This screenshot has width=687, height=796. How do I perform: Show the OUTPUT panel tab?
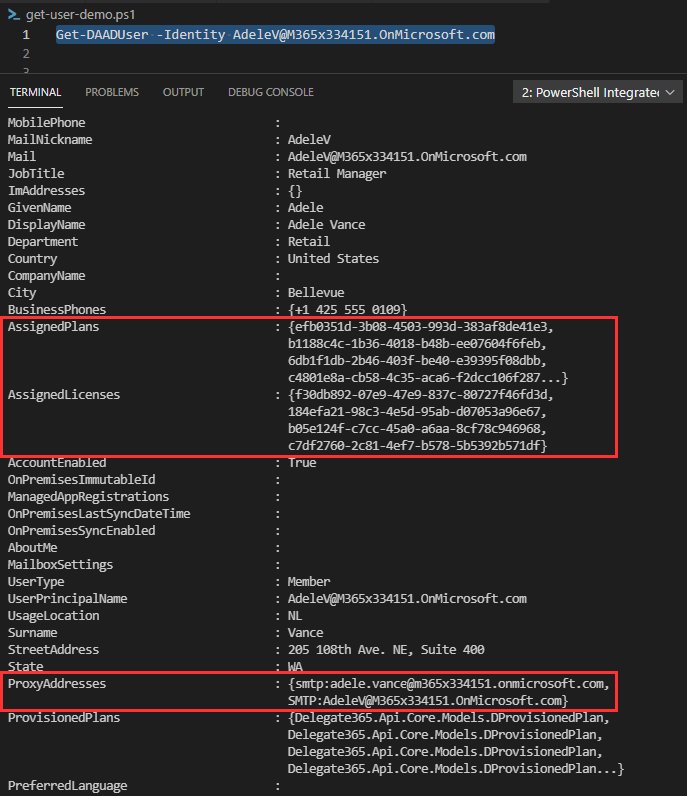tap(183, 92)
